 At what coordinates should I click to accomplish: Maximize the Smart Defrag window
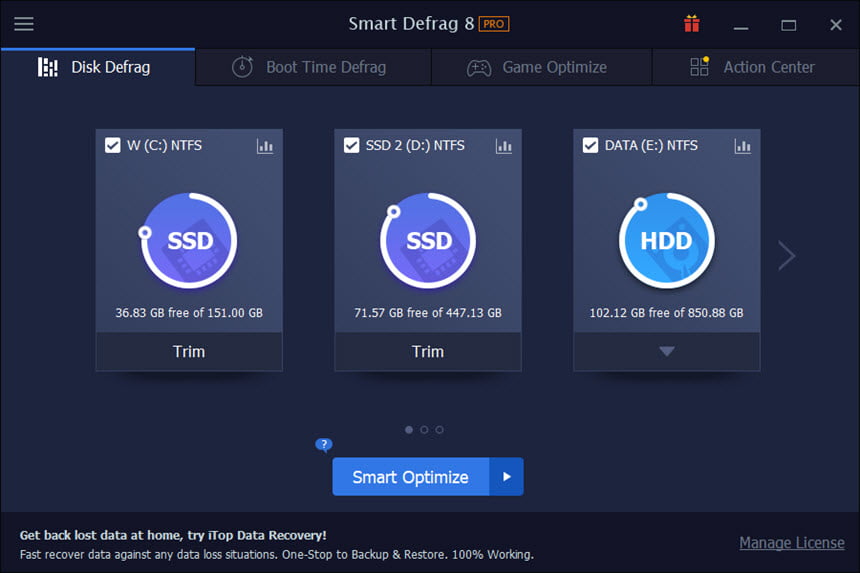[x=789, y=25]
